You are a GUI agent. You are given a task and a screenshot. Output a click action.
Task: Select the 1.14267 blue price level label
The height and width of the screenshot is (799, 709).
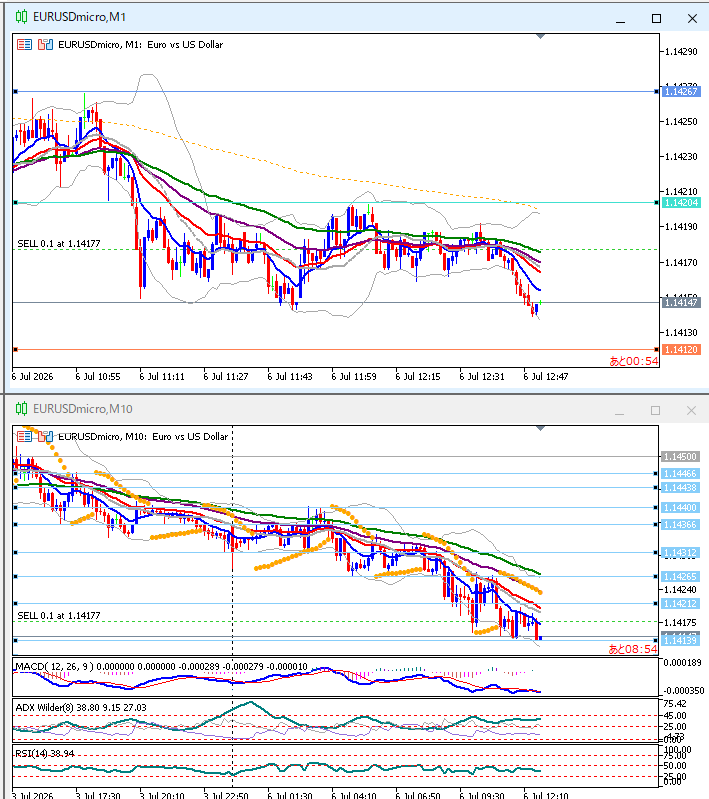click(681, 92)
